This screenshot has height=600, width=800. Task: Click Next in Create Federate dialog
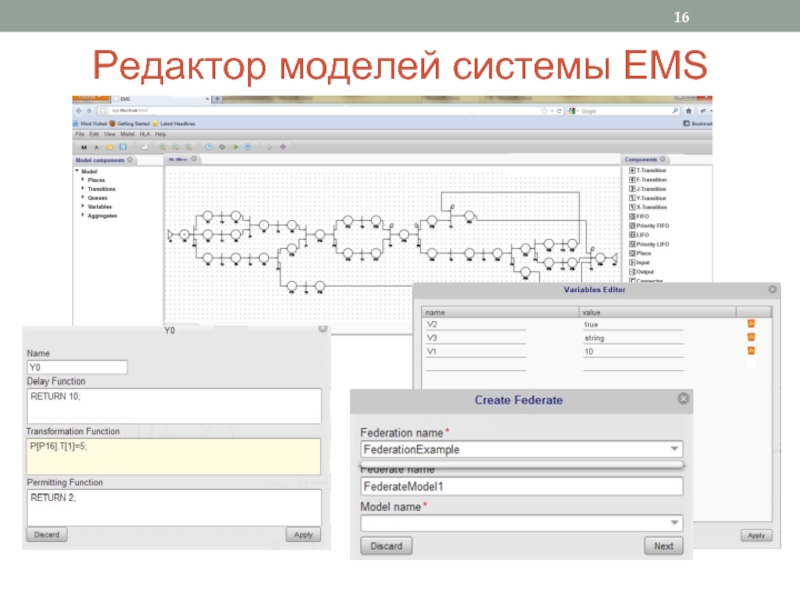pos(663,546)
